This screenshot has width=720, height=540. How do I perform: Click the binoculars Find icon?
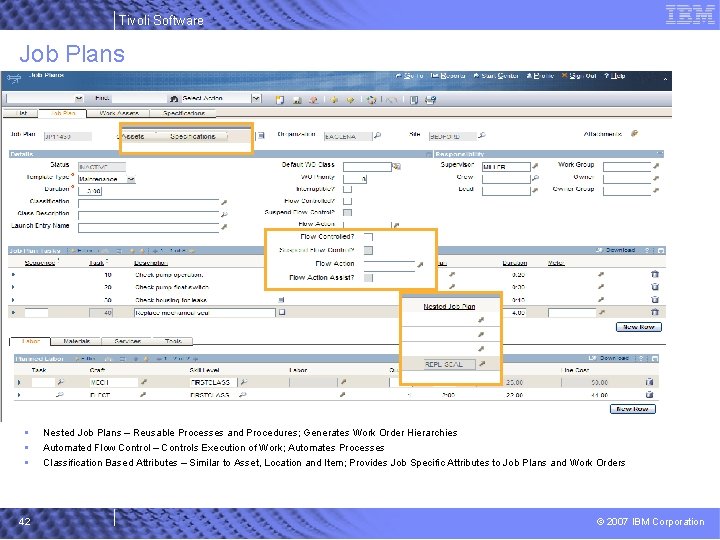[174, 99]
